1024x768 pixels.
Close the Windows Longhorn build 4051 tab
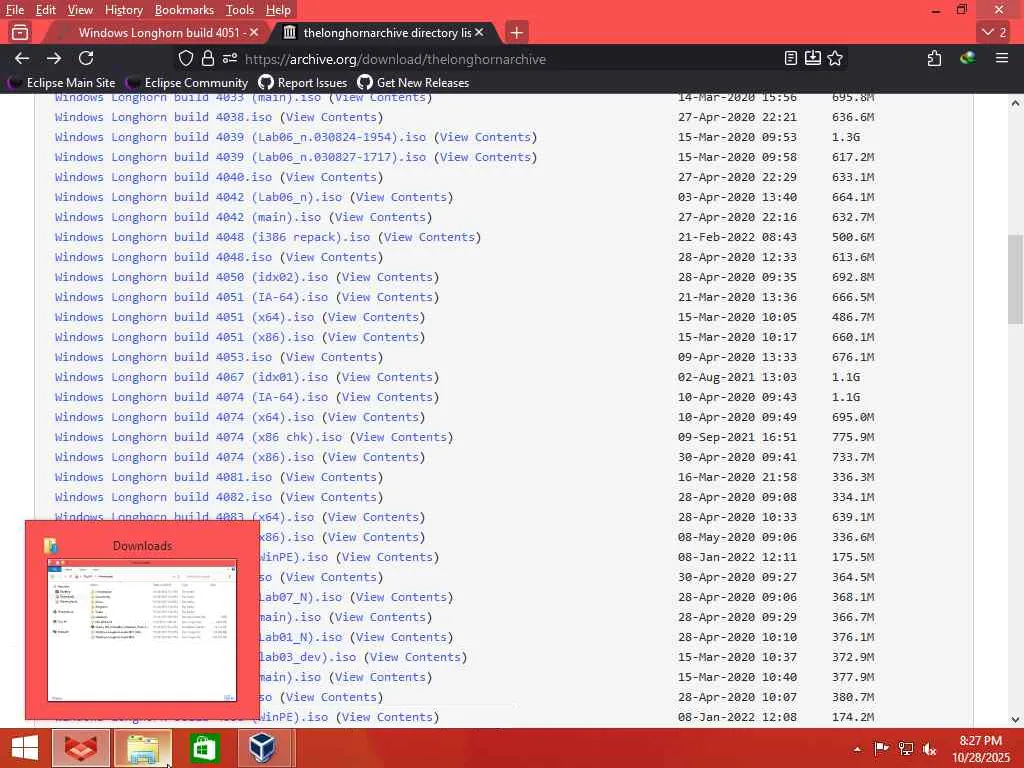point(254,32)
